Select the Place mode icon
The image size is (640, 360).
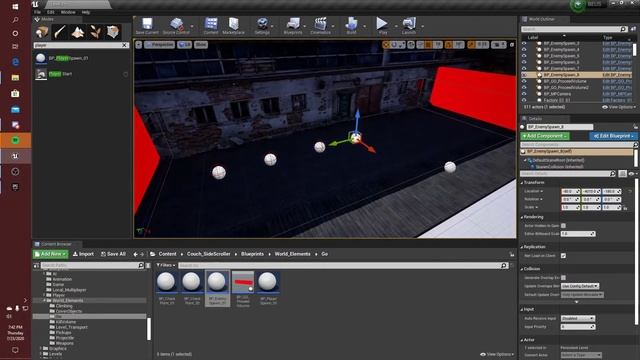click(x=42, y=32)
